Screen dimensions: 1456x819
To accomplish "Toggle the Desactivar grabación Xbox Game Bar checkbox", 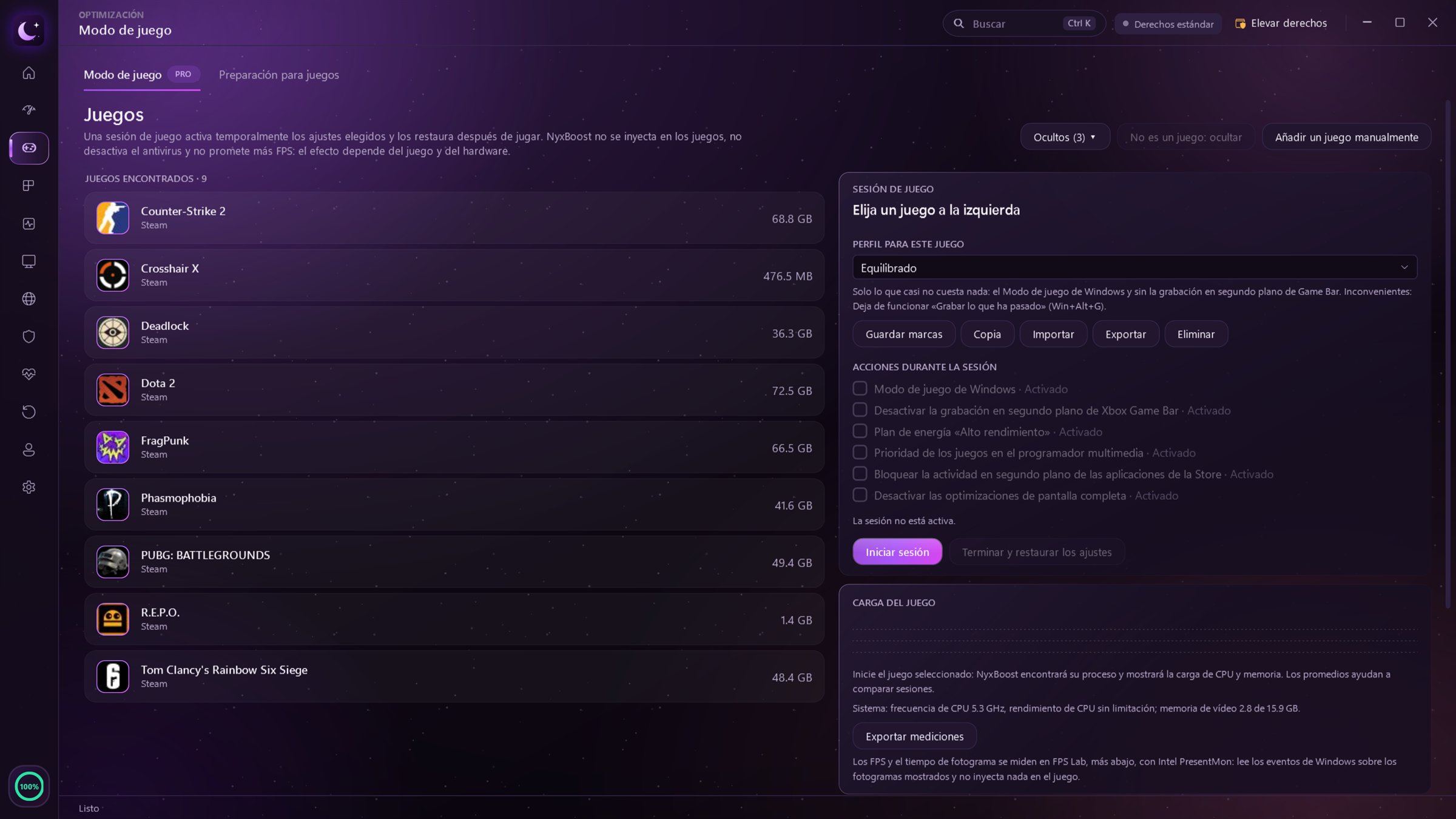I will [860, 409].
